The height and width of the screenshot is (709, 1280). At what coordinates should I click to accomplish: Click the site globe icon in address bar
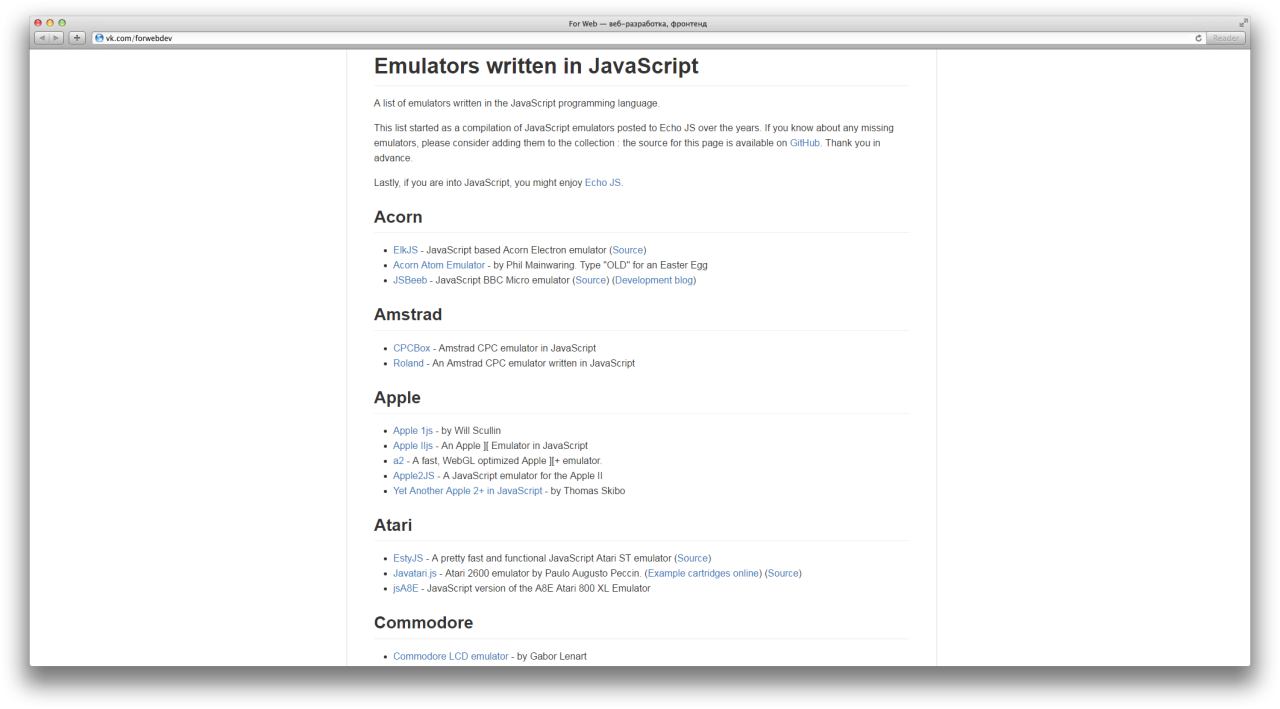[x=99, y=38]
